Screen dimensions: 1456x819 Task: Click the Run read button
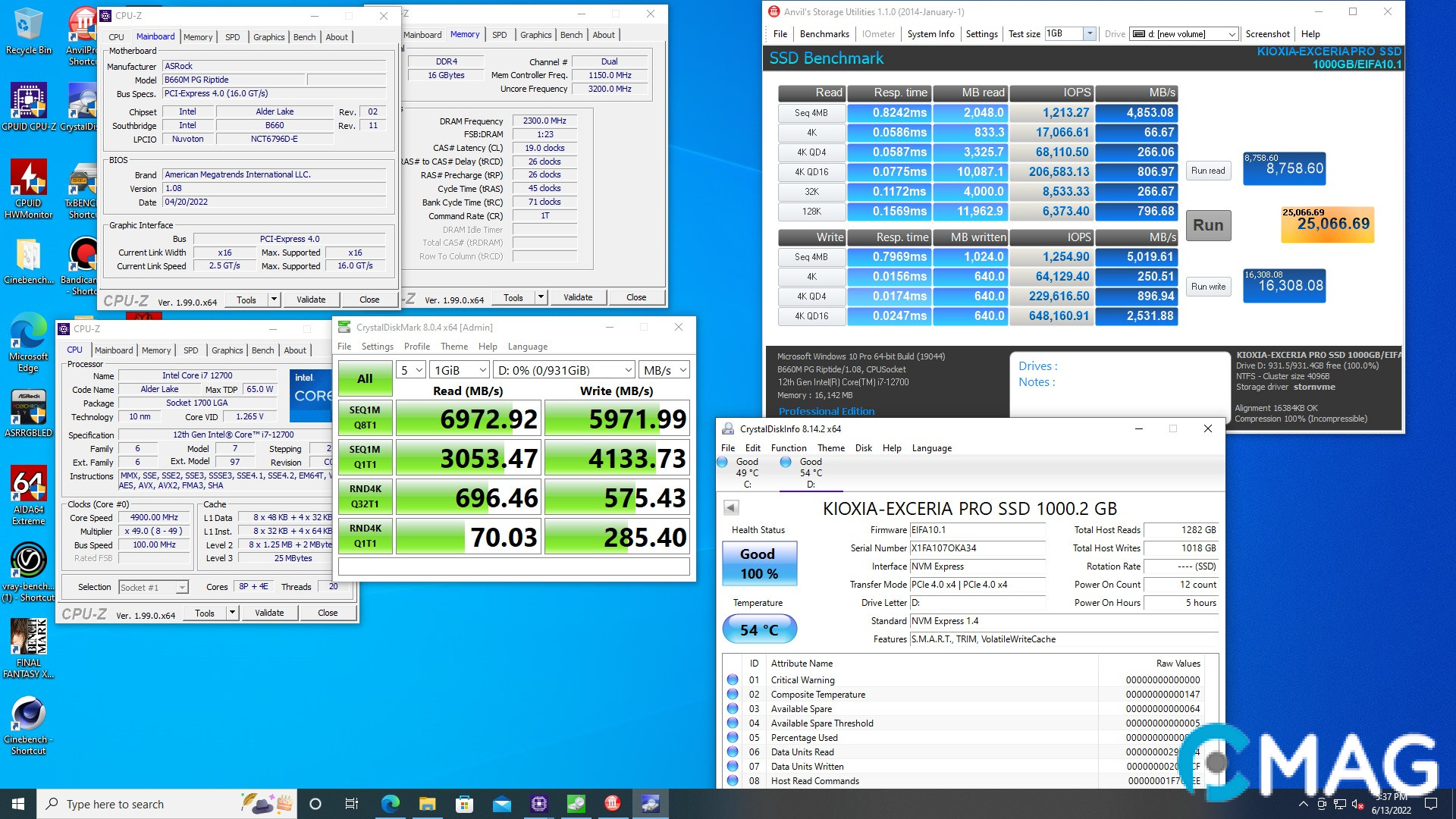(x=1208, y=171)
